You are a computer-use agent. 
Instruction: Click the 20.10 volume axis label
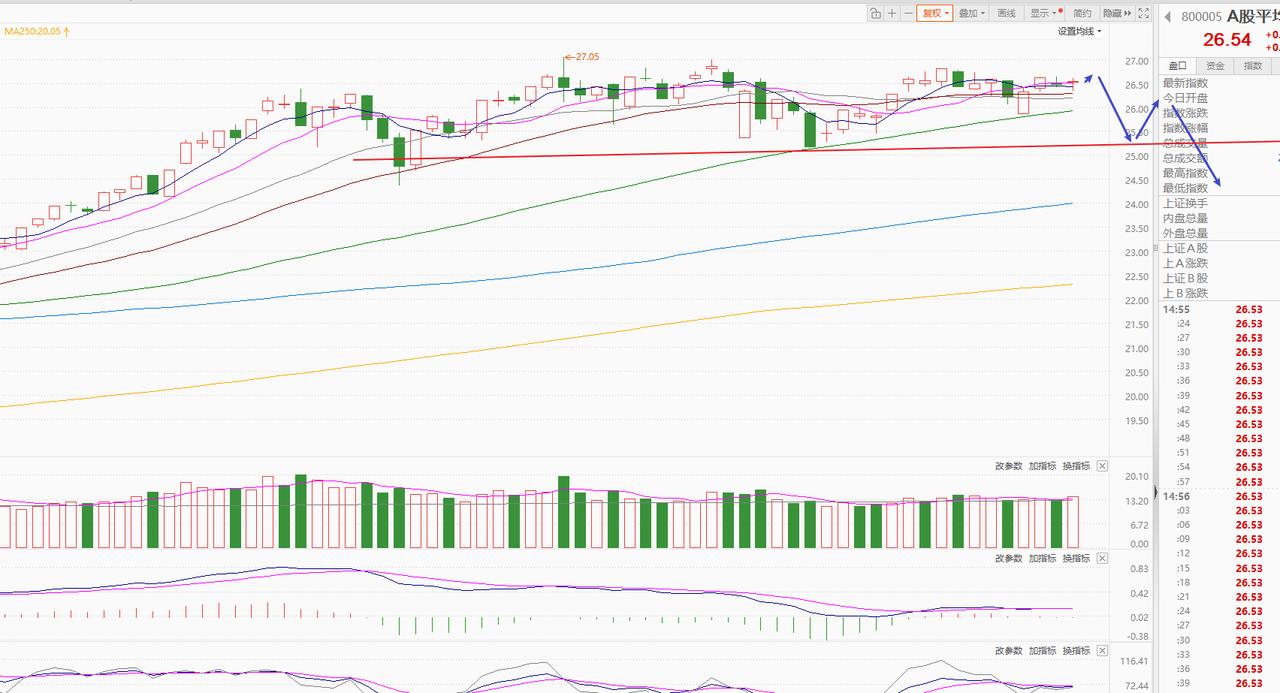coord(1136,477)
